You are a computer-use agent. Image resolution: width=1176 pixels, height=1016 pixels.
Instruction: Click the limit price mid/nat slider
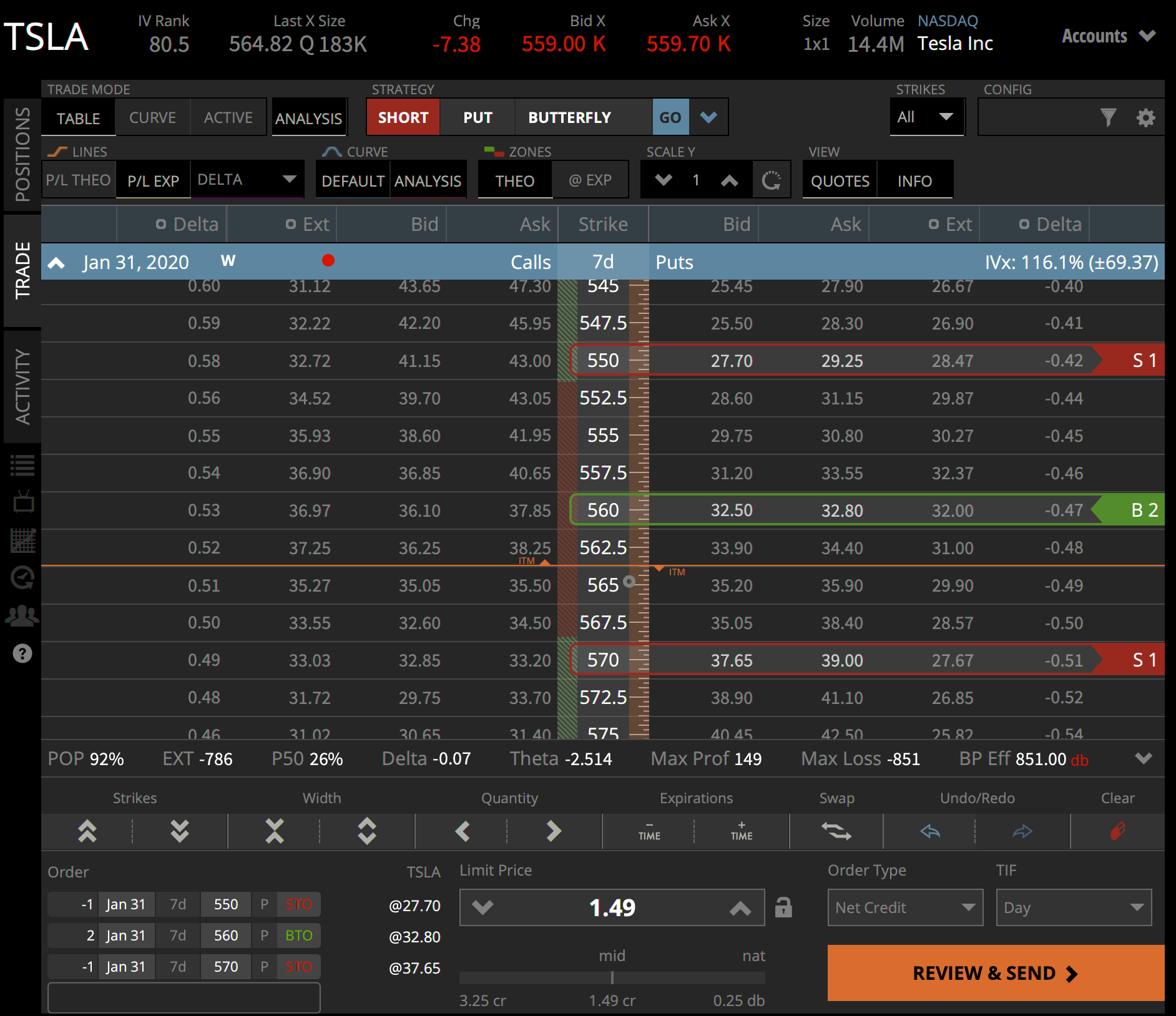click(x=612, y=977)
